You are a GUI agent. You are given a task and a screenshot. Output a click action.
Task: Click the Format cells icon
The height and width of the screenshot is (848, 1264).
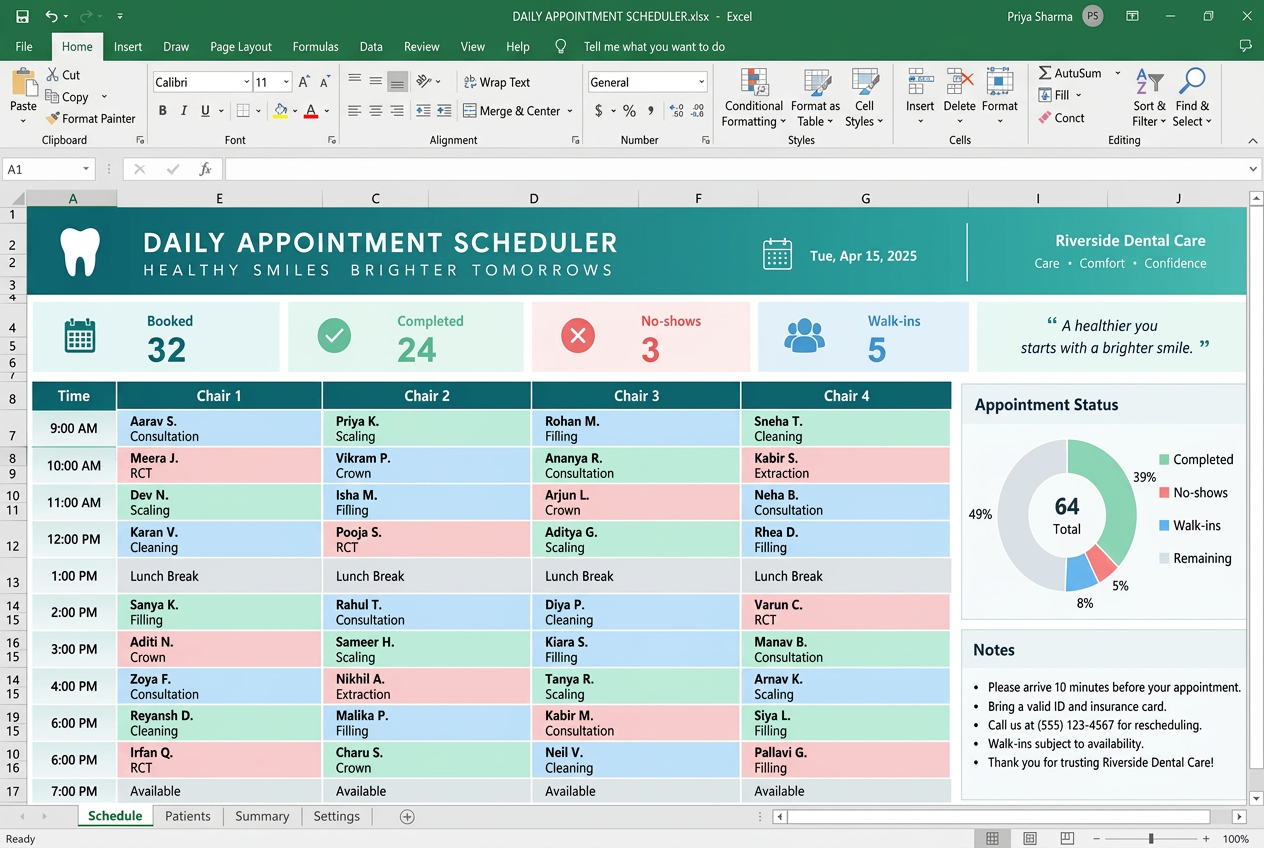pyautogui.click(x=999, y=82)
